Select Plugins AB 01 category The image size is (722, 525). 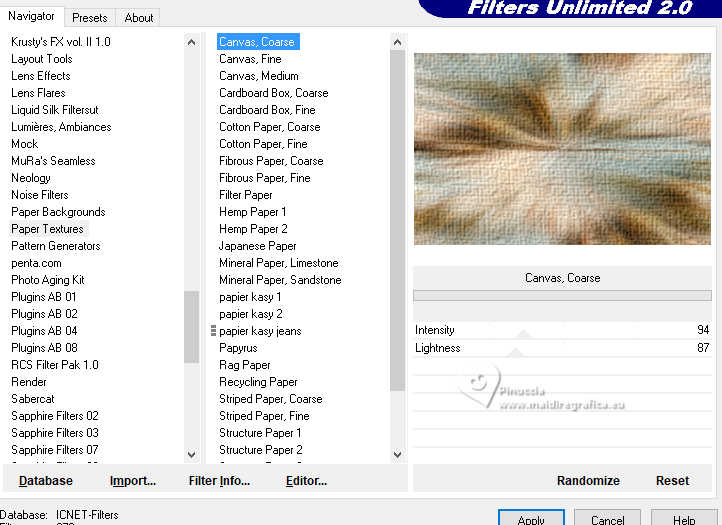click(44, 297)
